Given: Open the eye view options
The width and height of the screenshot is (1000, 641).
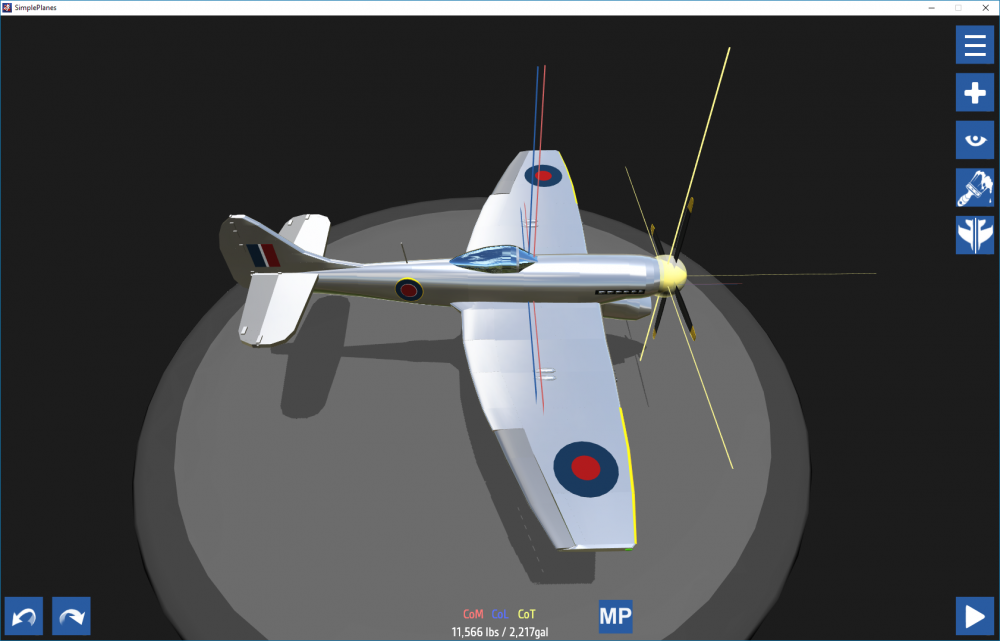Looking at the screenshot, I should tap(974, 140).
